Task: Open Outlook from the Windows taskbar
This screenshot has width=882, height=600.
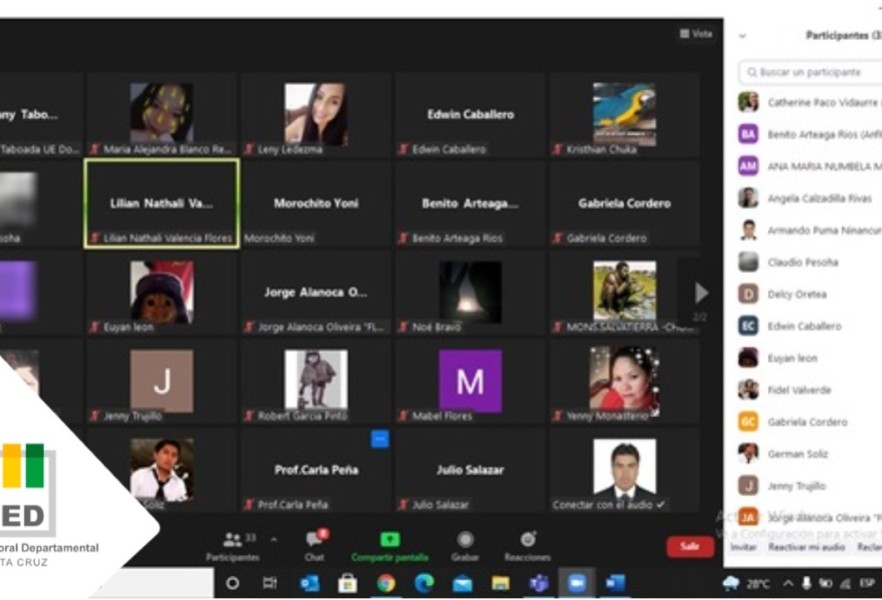Action: (310, 583)
